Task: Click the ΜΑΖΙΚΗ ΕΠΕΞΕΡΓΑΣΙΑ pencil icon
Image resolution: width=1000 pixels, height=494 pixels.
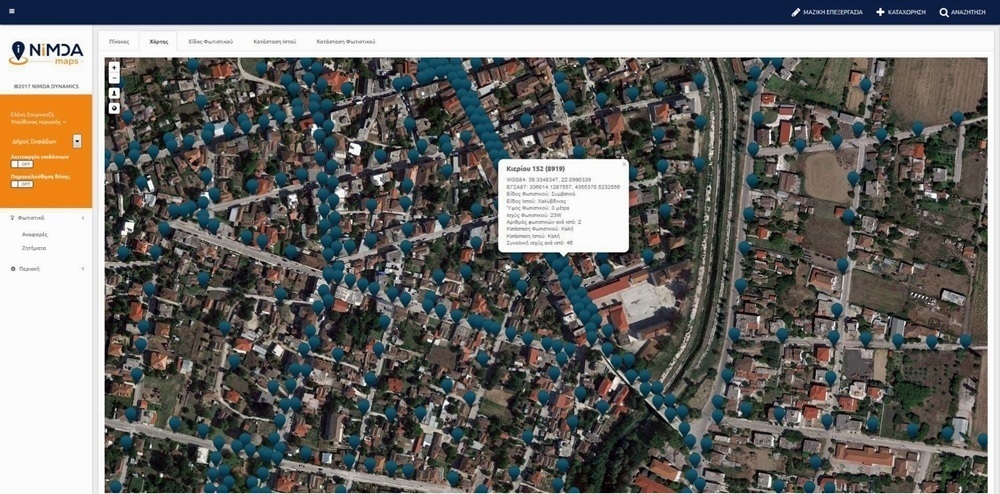Action: (x=795, y=12)
